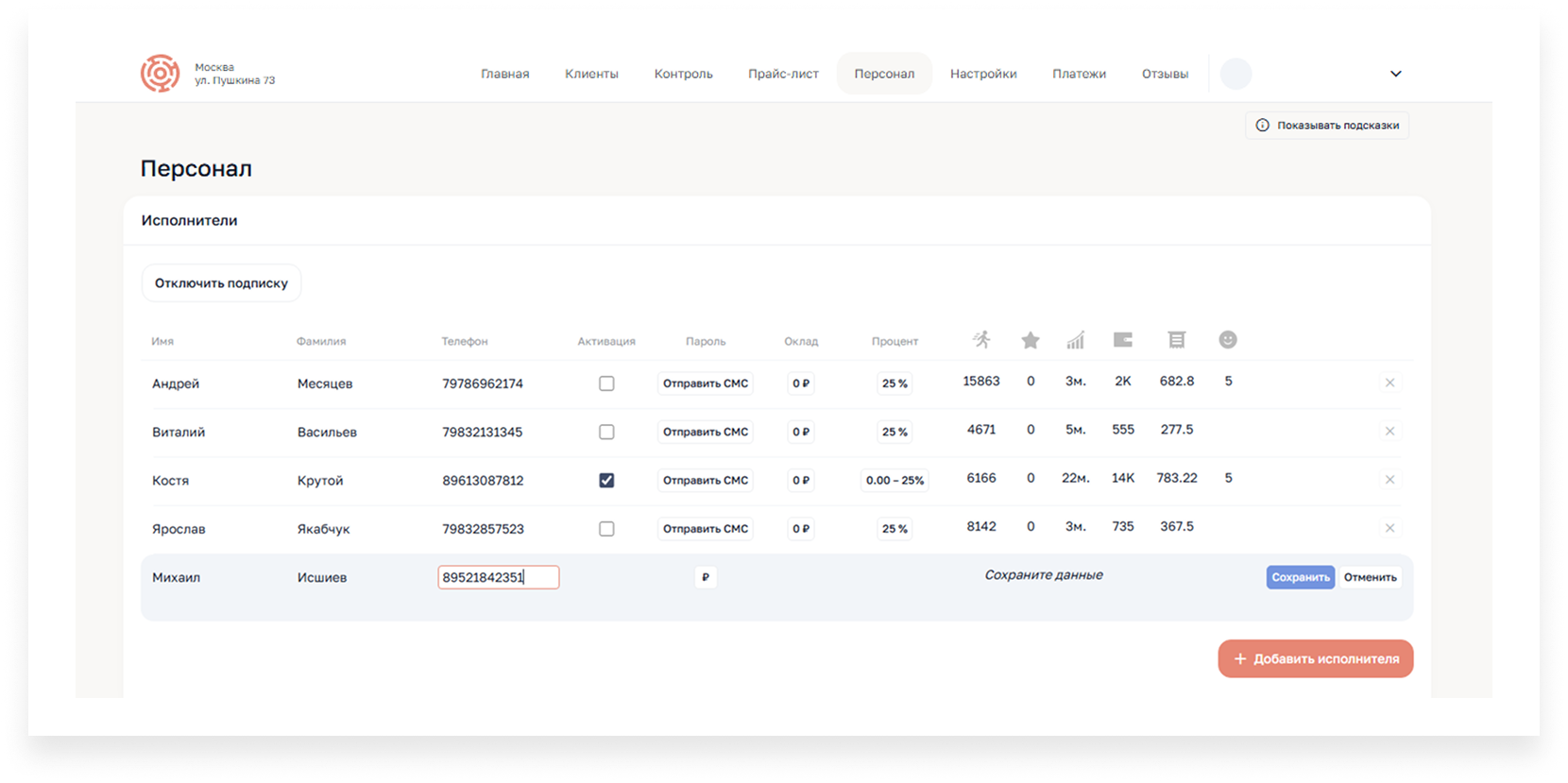Send SMS password to Виталий
The height and width of the screenshot is (783, 1568).
point(706,432)
